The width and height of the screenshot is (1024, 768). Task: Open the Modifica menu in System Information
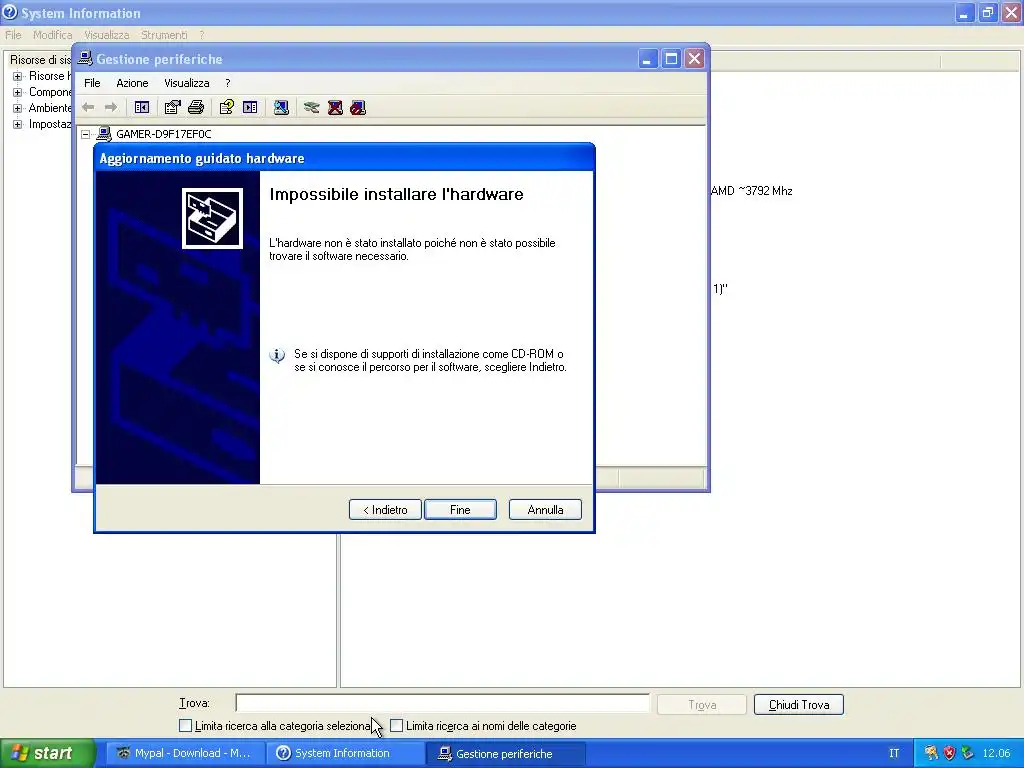pyautogui.click(x=52, y=35)
